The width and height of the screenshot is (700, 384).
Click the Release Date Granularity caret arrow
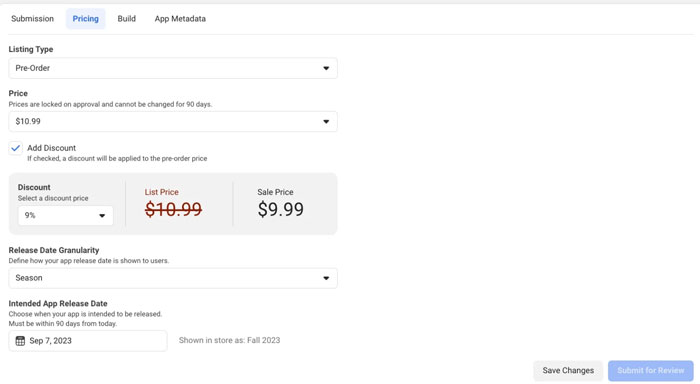[x=326, y=278]
